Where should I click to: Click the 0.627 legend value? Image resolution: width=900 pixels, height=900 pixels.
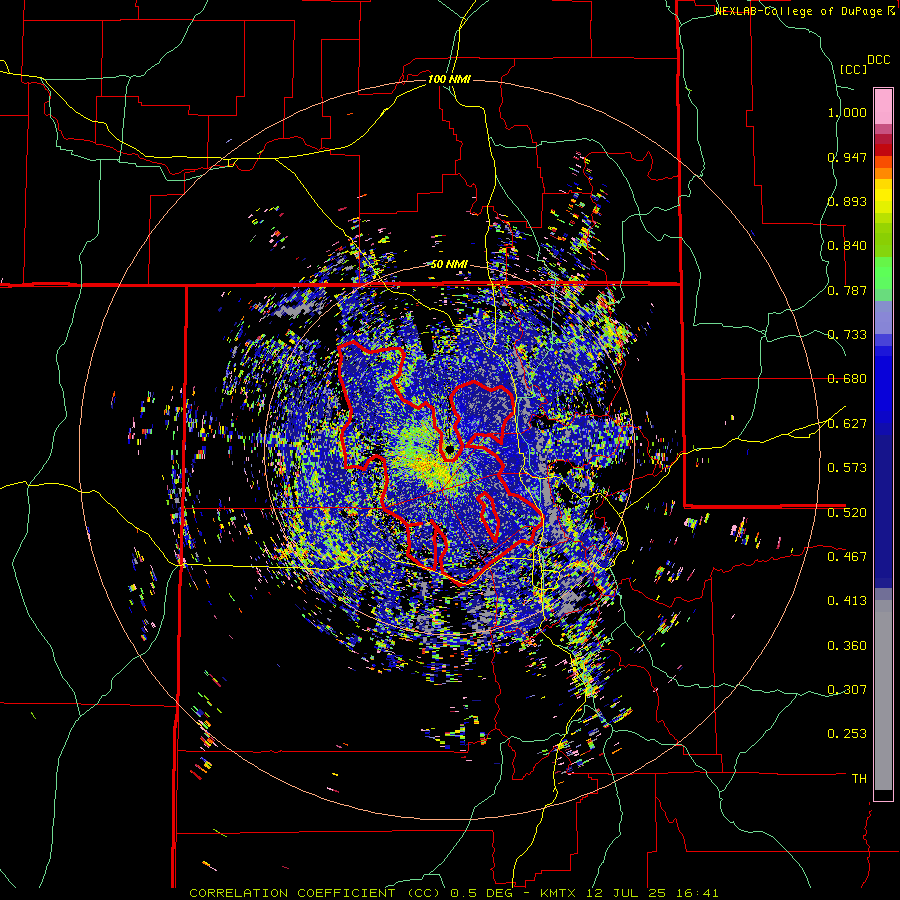tap(847, 424)
